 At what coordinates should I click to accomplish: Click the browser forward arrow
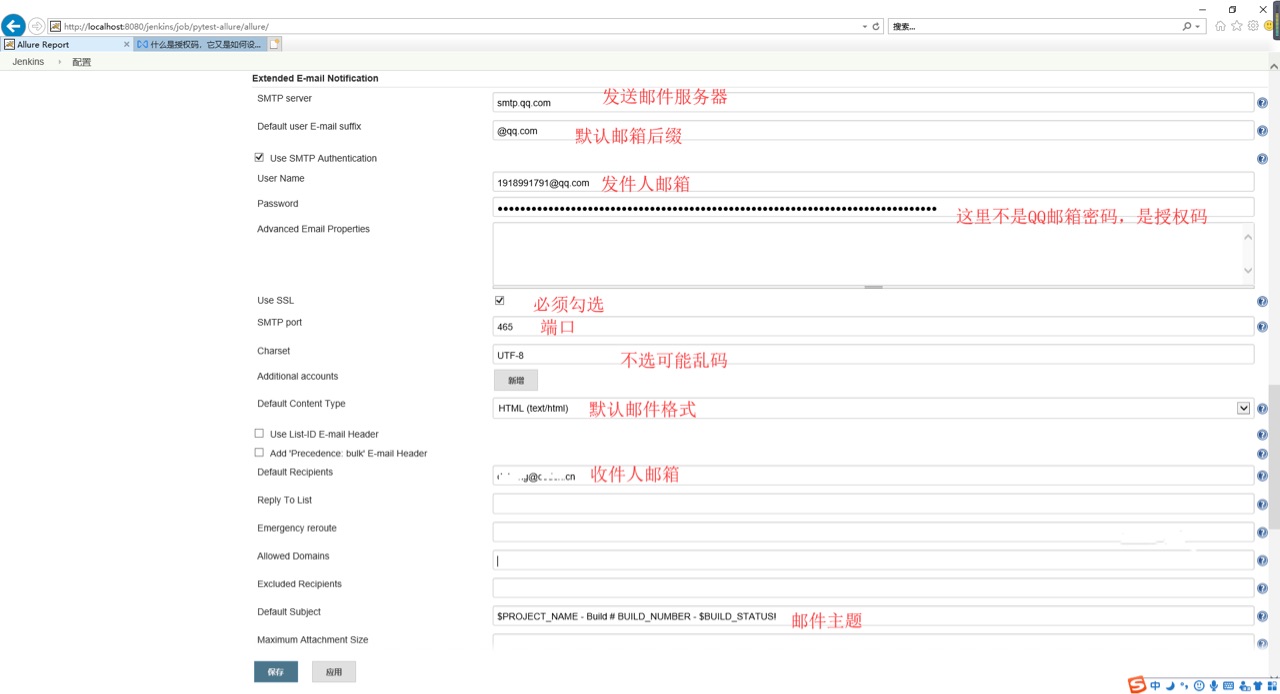click(37, 26)
